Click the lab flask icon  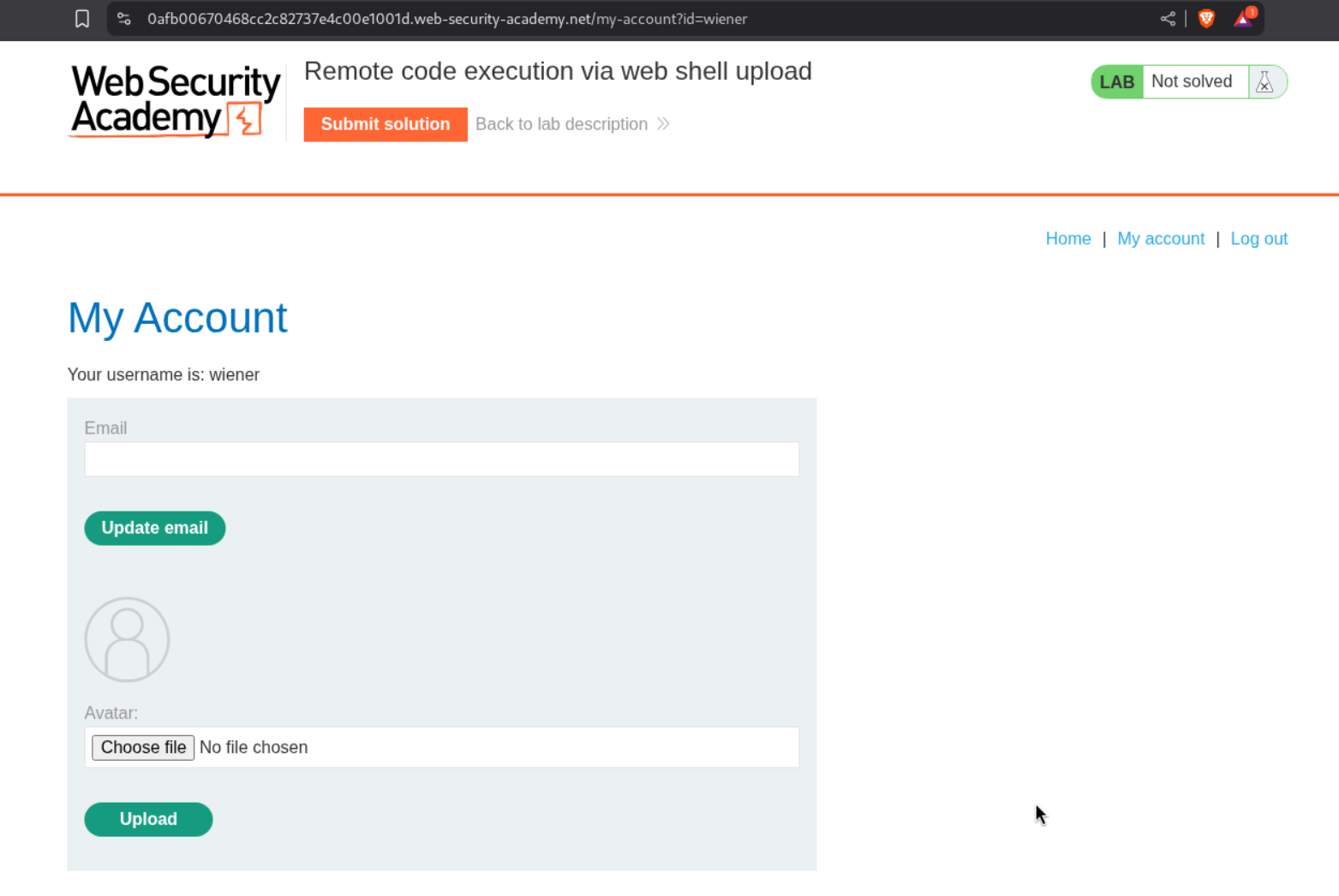(1264, 82)
